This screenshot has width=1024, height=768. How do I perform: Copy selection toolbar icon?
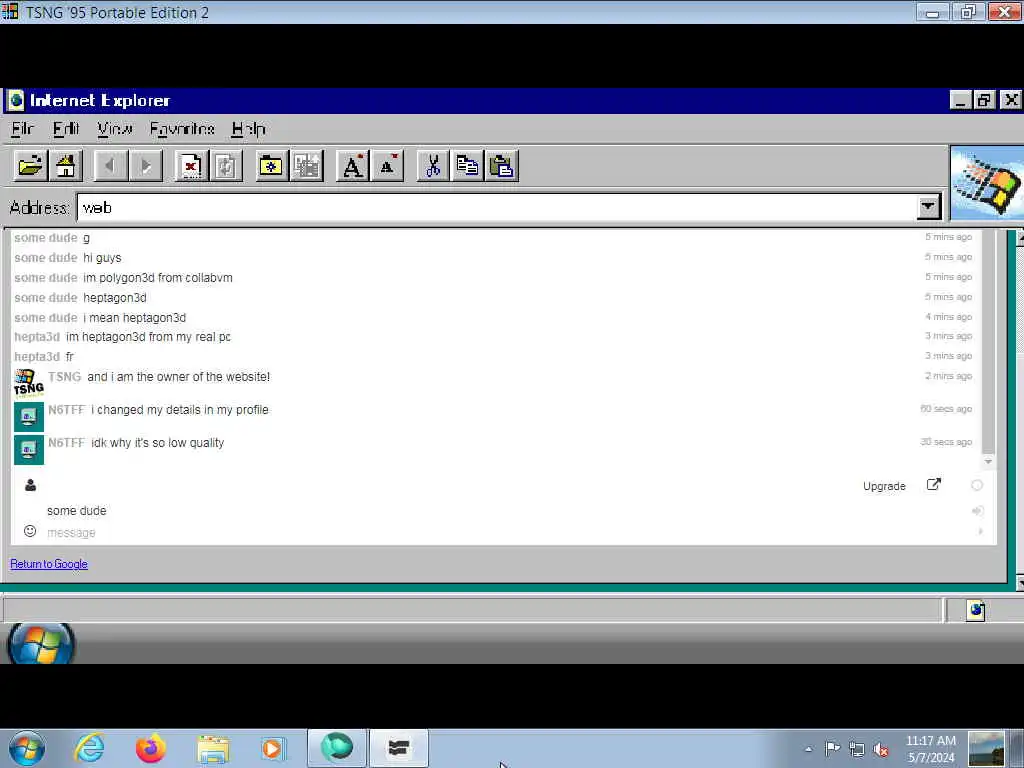coord(468,166)
